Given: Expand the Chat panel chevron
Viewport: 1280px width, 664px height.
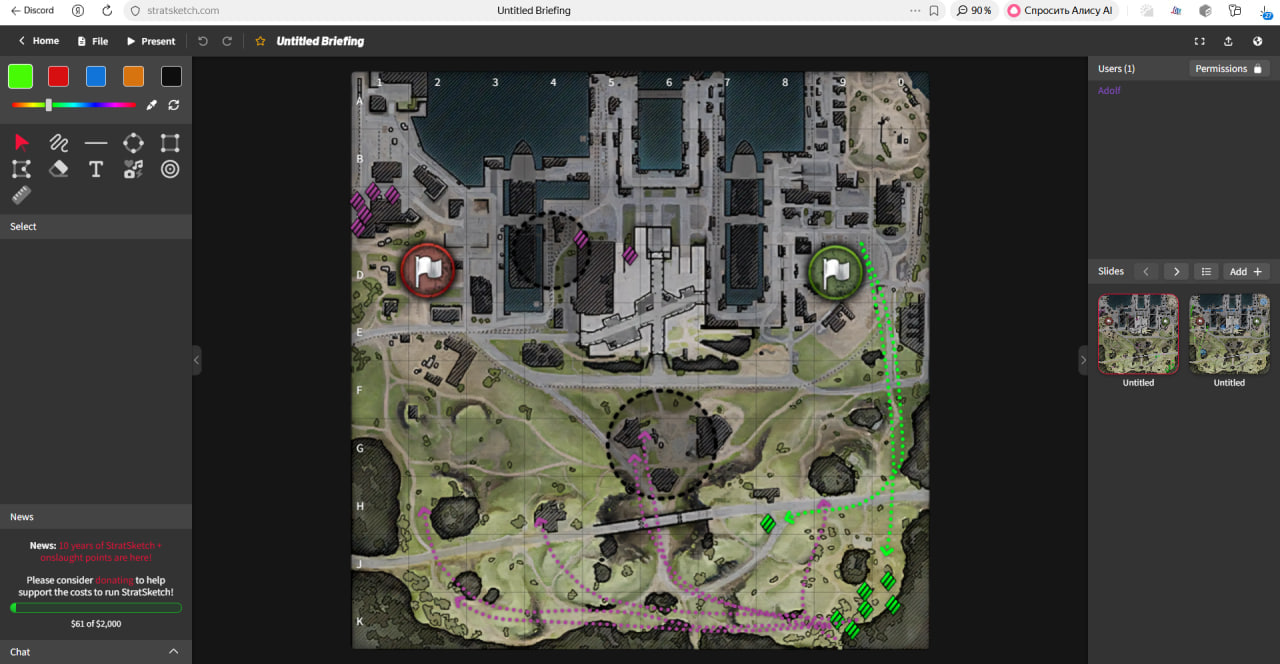Looking at the screenshot, I should click(173, 651).
